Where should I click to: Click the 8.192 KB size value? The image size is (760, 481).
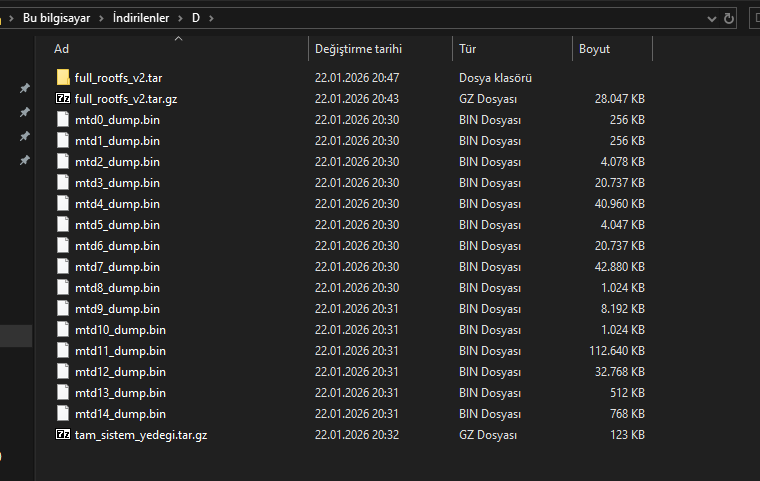[623, 308]
